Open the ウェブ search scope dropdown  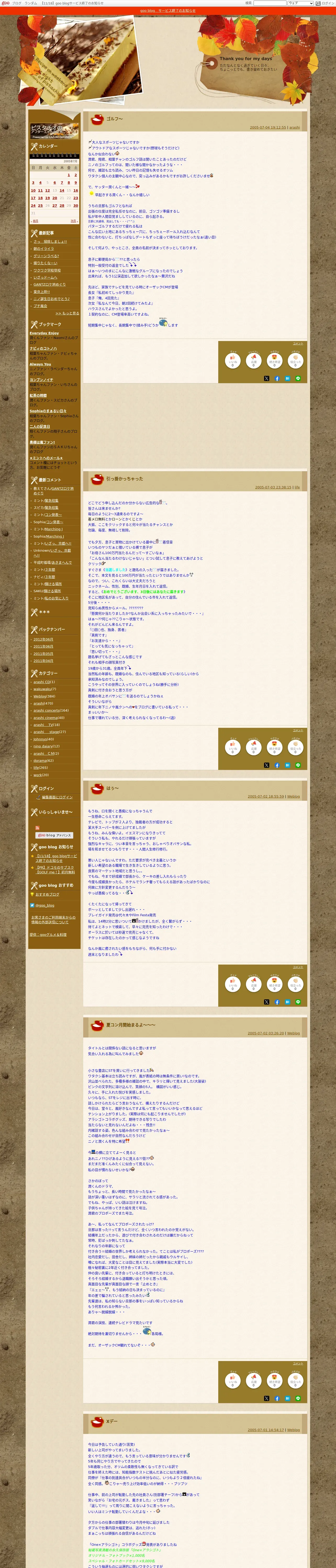tap(300, 3)
